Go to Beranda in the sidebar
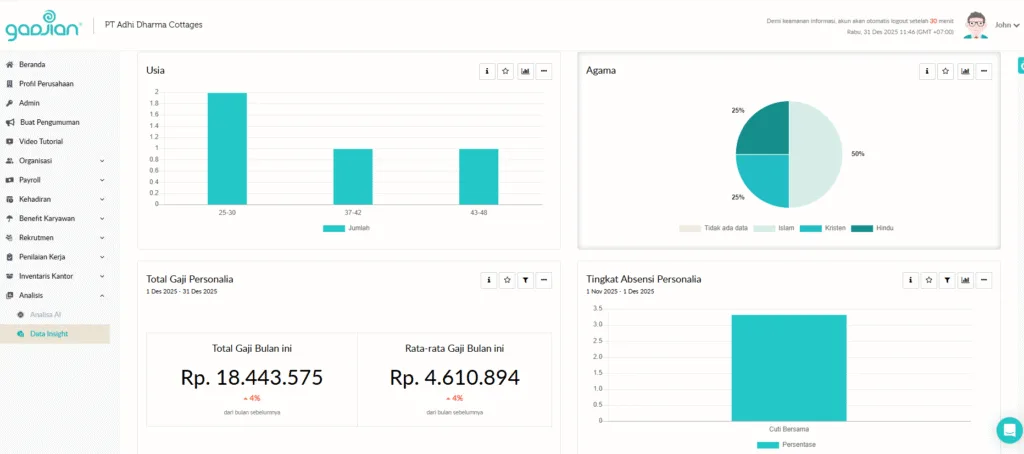This screenshot has width=1024, height=454. [x=32, y=65]
